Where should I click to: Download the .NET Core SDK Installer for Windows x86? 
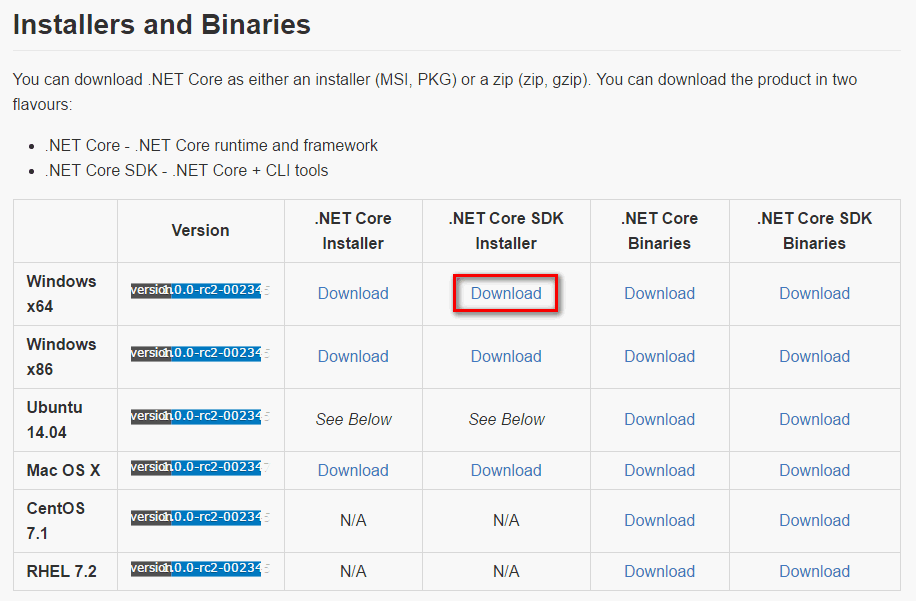pos(506,356)
